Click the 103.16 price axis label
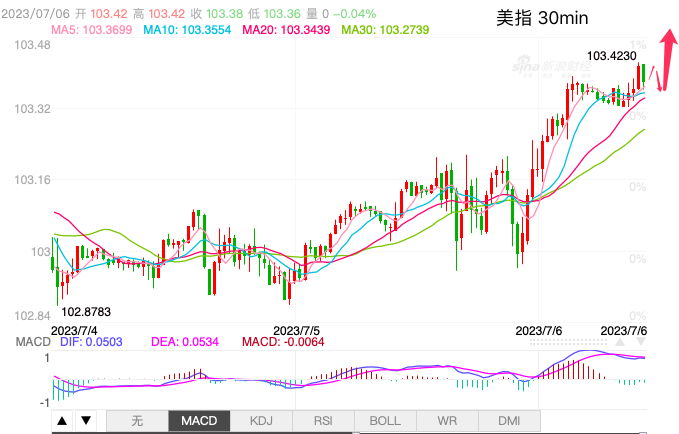 pyautogui.click(x=32, y=179)
